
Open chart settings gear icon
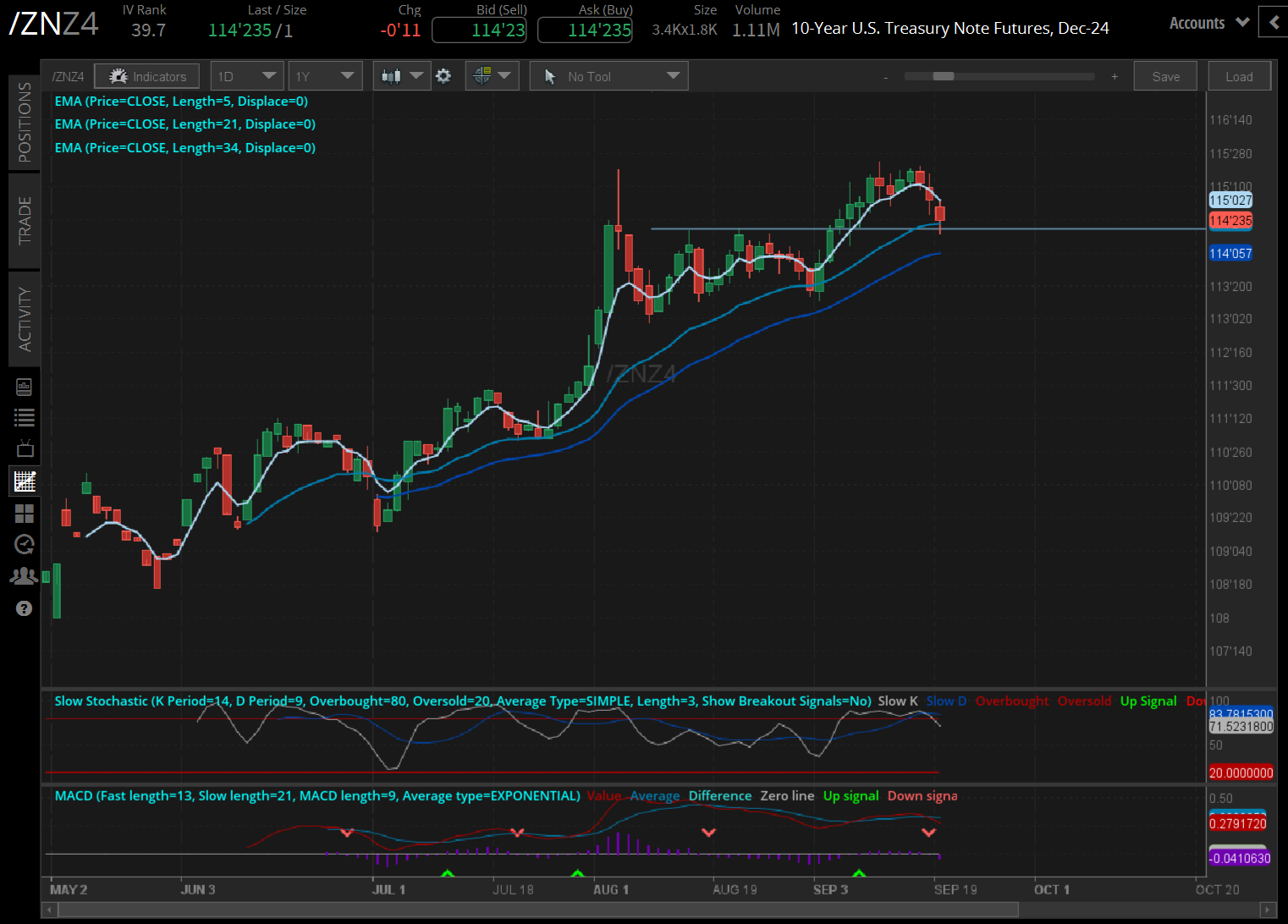443,76
